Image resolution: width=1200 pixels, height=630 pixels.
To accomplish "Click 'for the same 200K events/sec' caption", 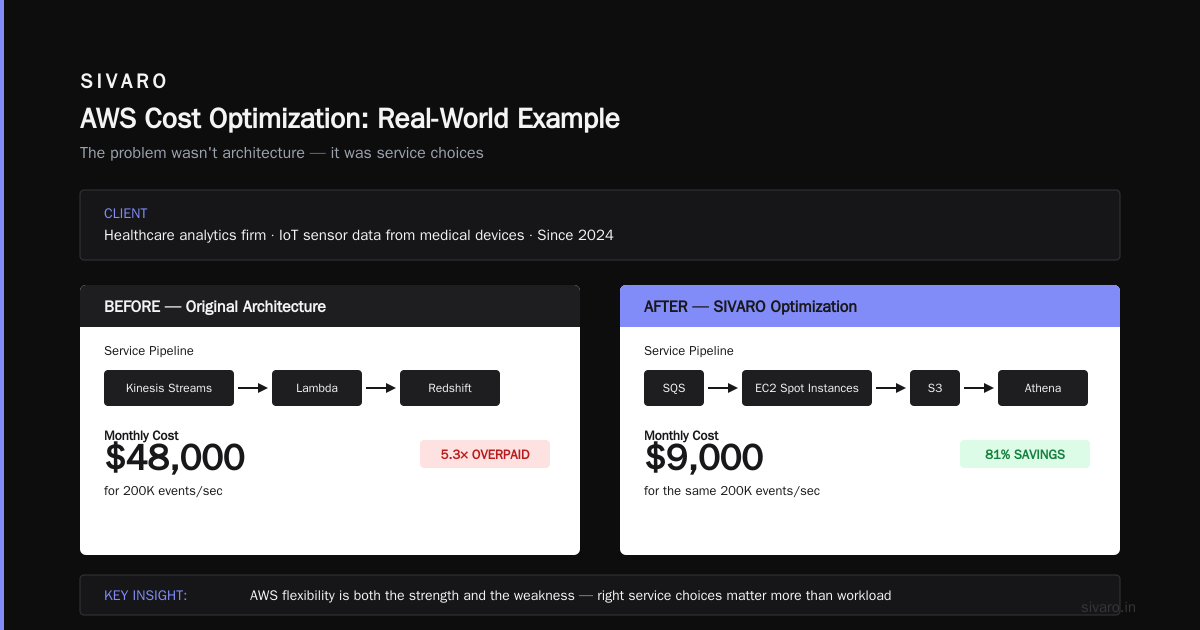I will click(732, 491).
